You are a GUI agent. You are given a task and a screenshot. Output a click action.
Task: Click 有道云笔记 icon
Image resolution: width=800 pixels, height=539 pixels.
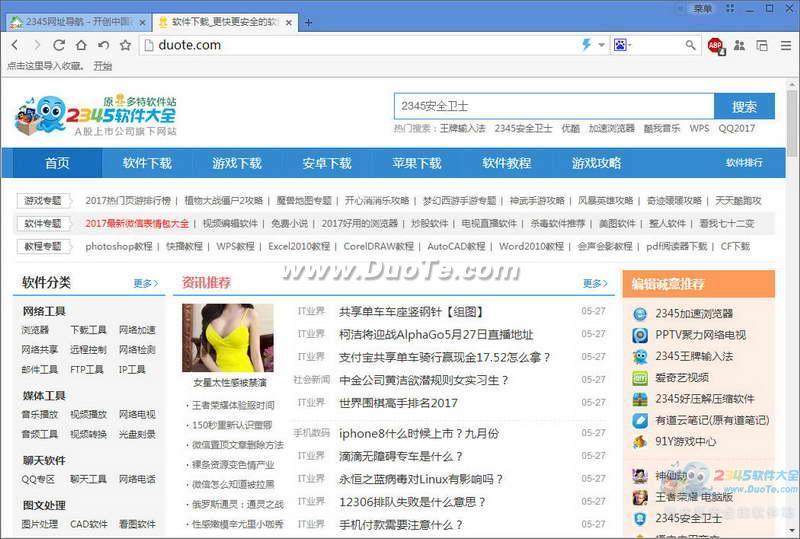[x=640, y=421]
